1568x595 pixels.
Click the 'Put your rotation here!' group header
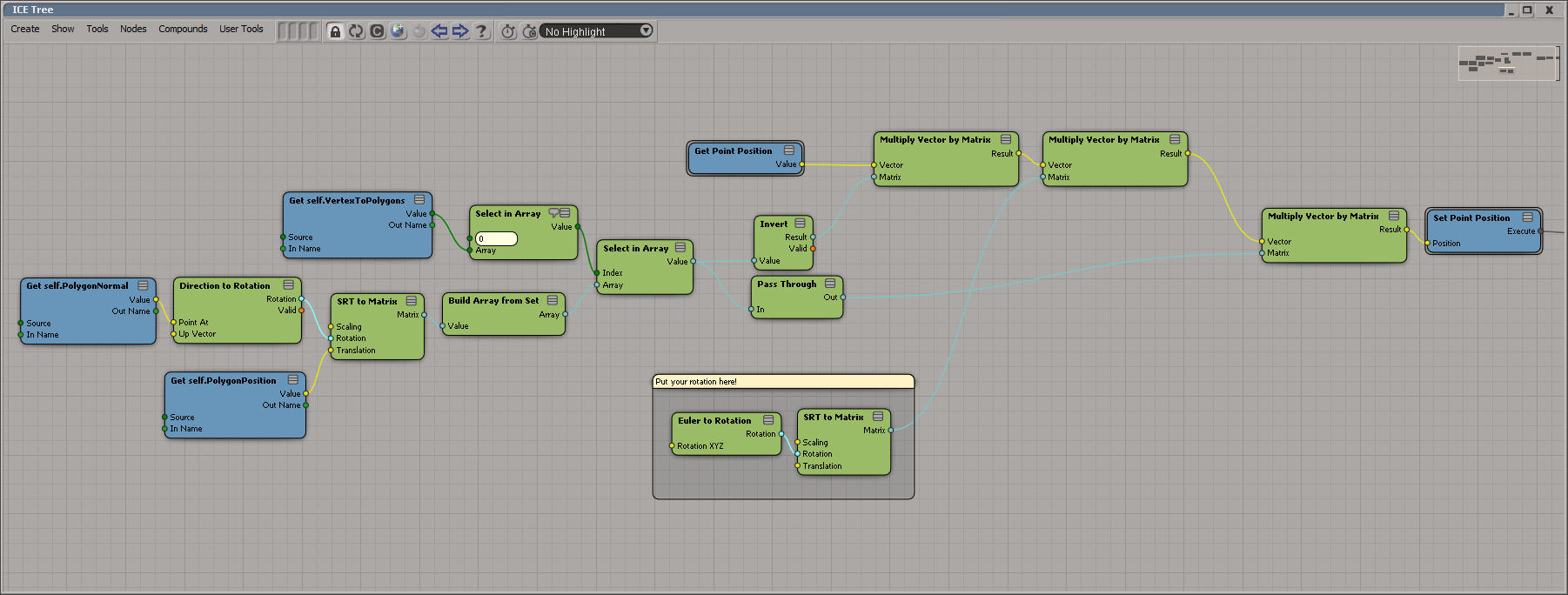(x=782, y=381)
